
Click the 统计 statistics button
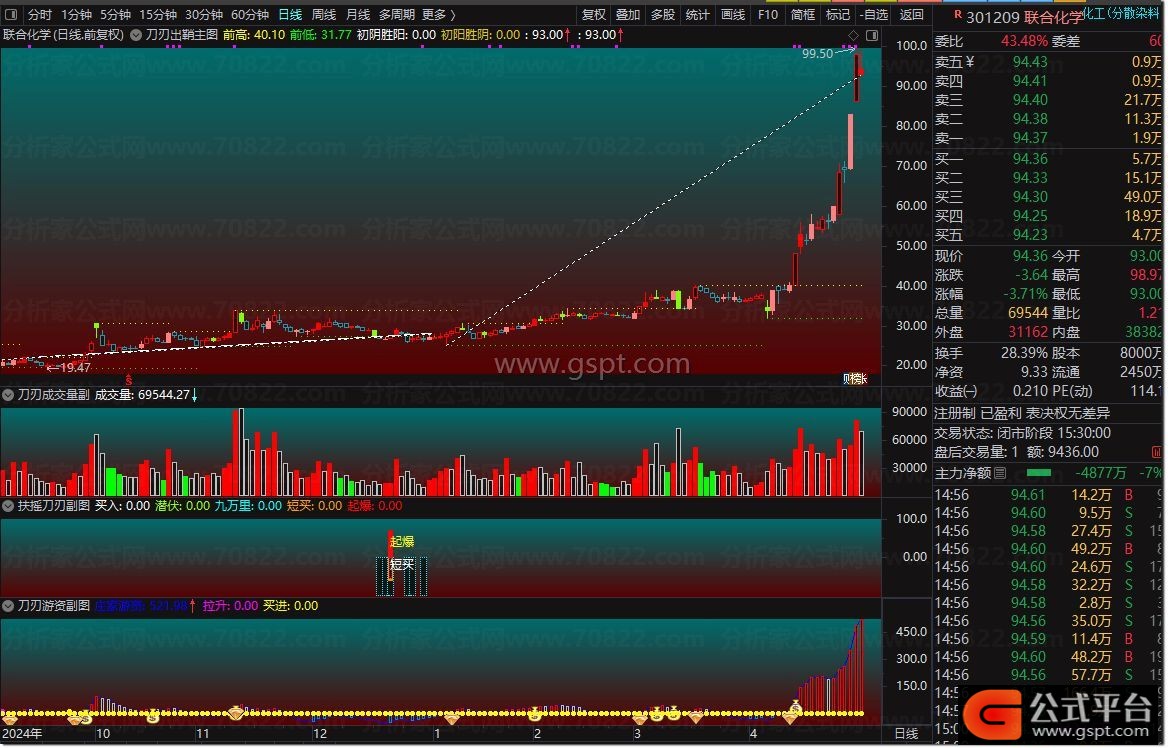tap(697, 14)
